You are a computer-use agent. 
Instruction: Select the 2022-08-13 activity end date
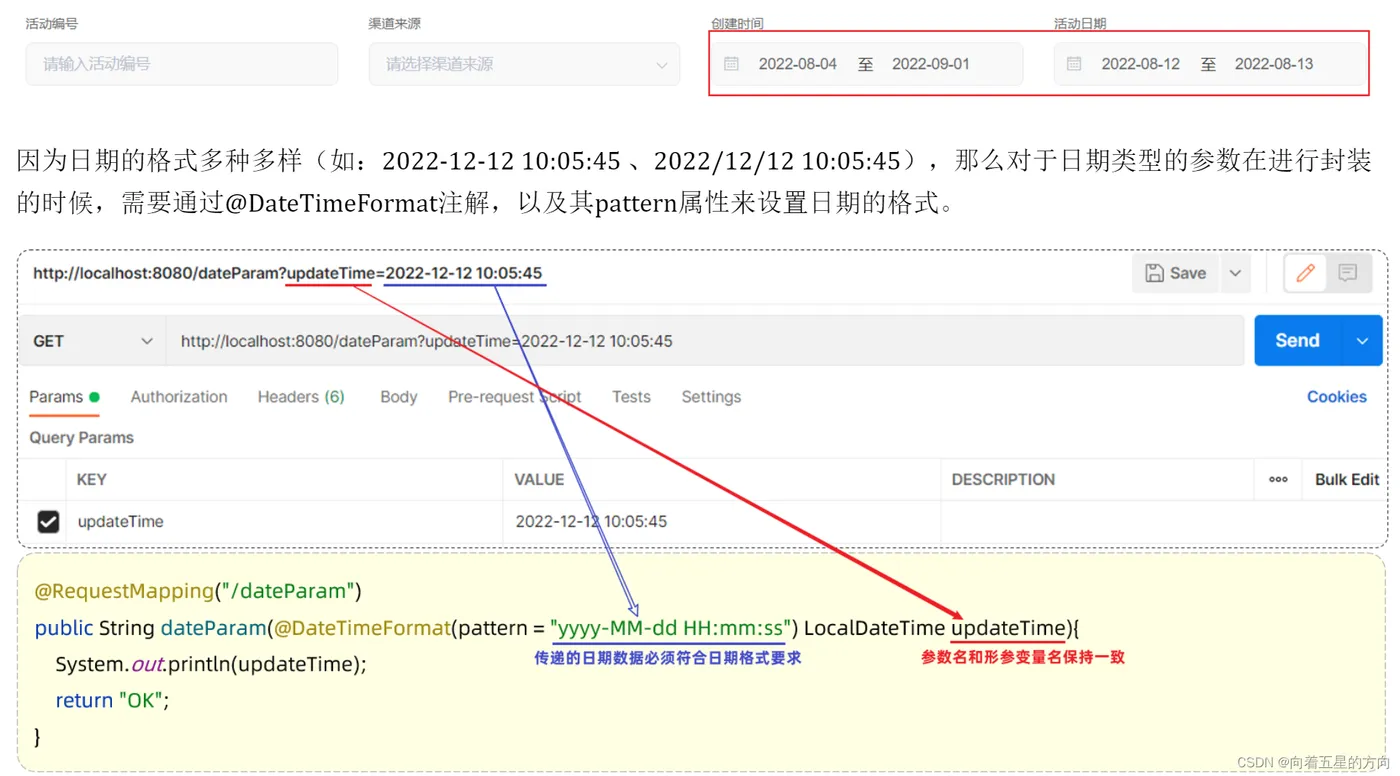point(1273,64)
